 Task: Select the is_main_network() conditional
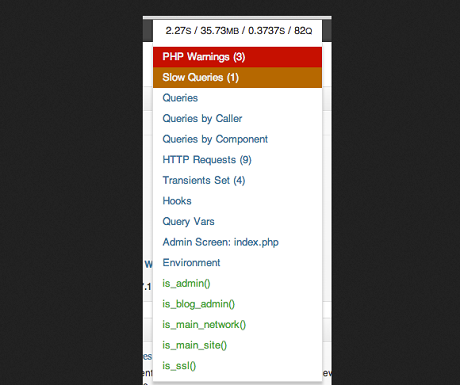click(x=237, y=325)
